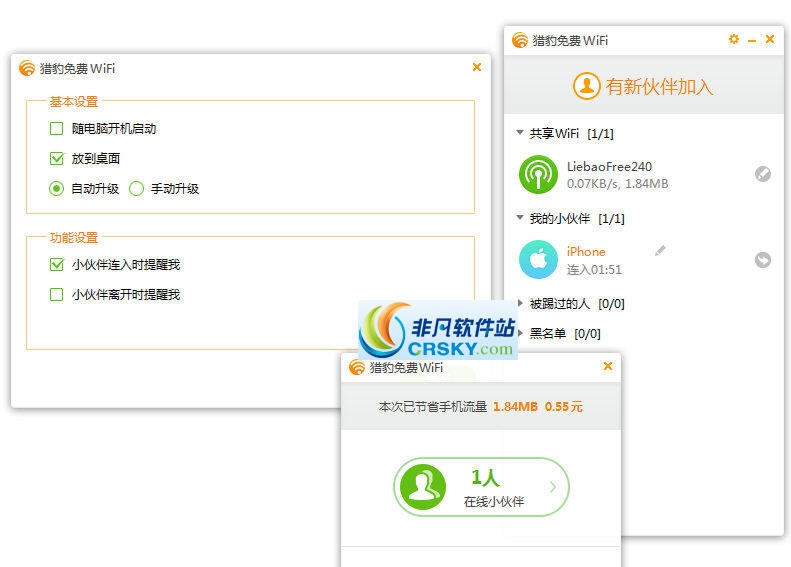Click the logo in popup window title
Viewport: 791px width, 567px height.
[357, 367]
